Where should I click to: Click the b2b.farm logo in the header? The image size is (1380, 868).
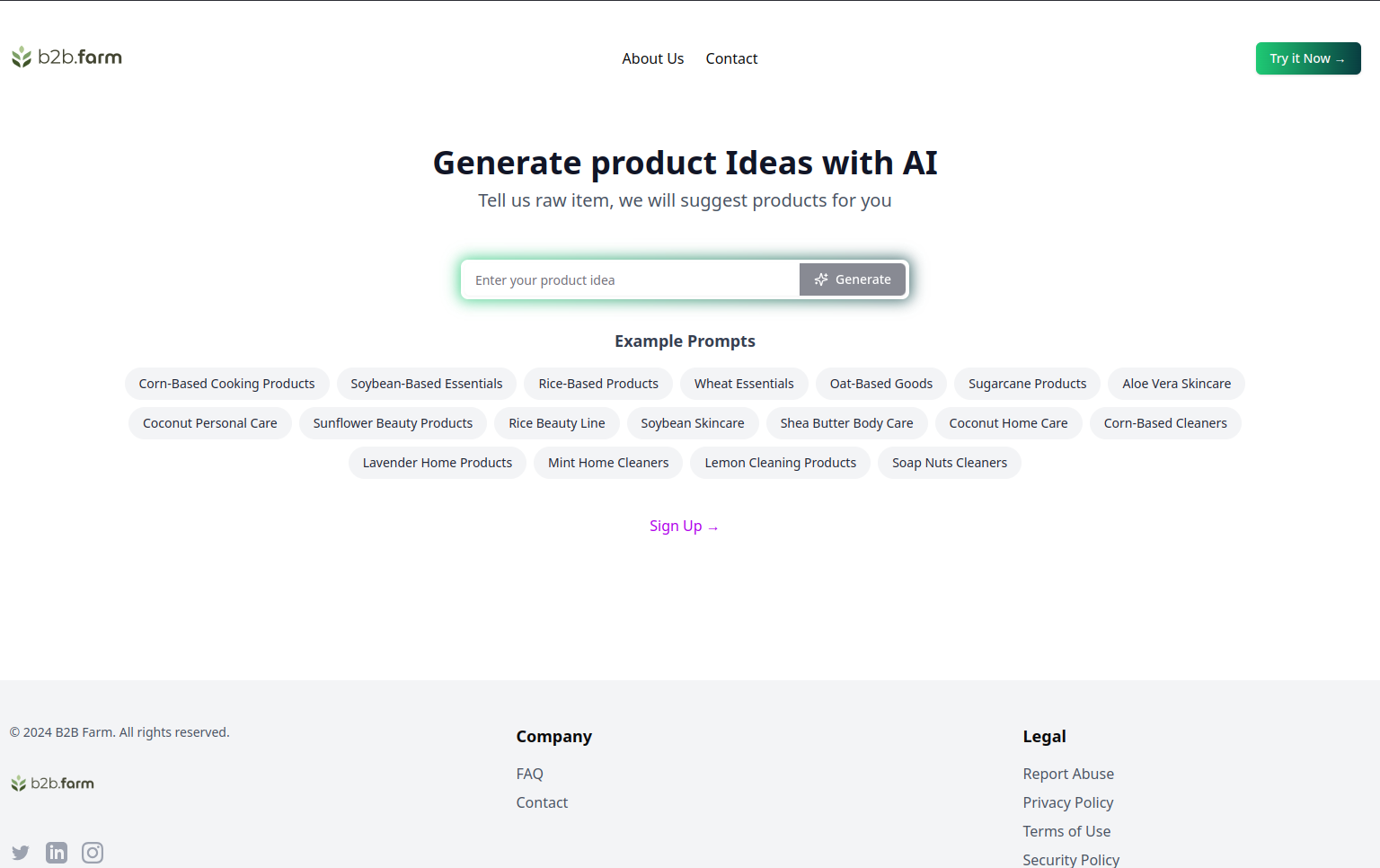66,57
